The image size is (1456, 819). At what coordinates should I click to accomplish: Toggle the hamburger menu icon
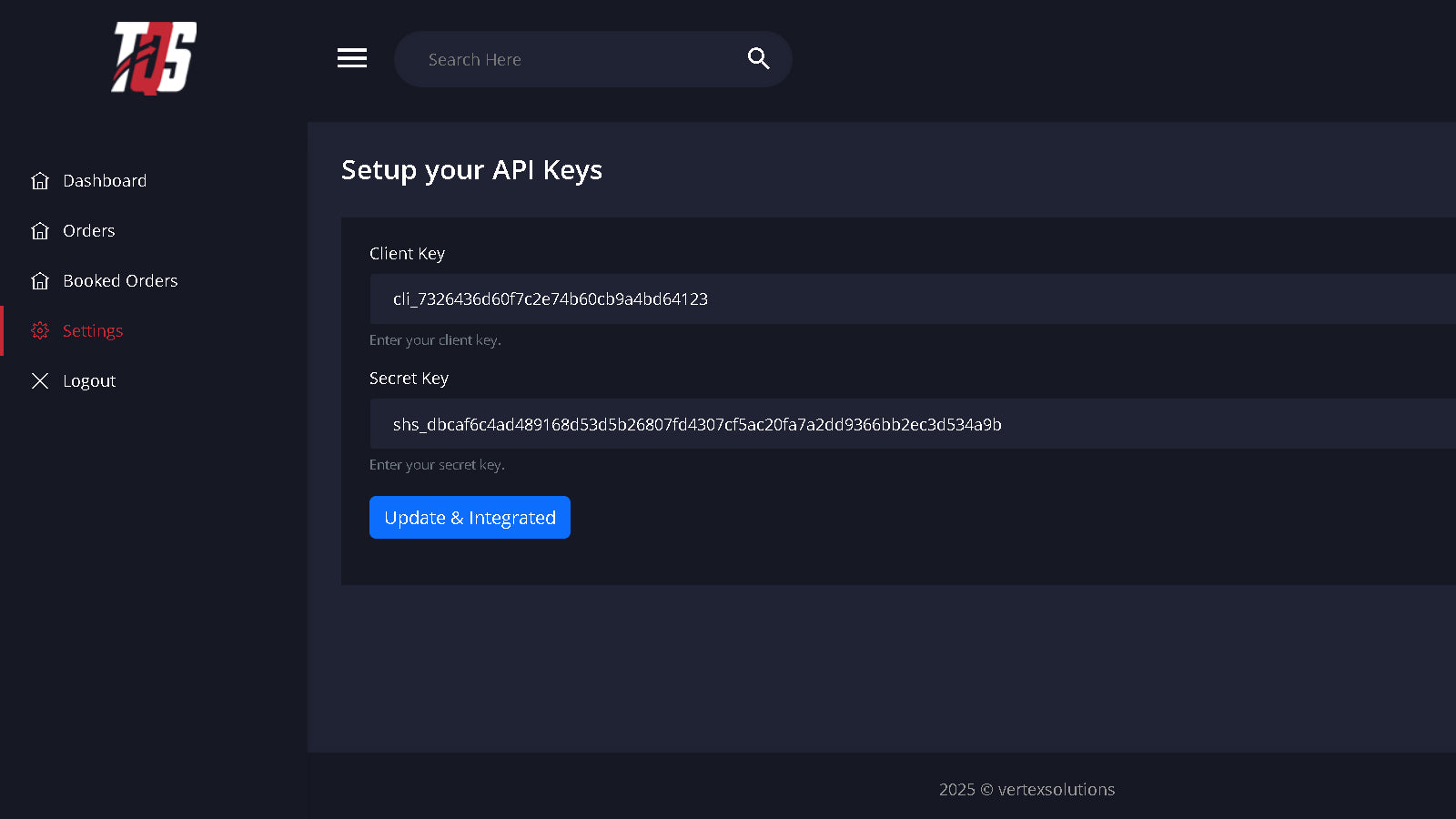[x=352, y=58]
